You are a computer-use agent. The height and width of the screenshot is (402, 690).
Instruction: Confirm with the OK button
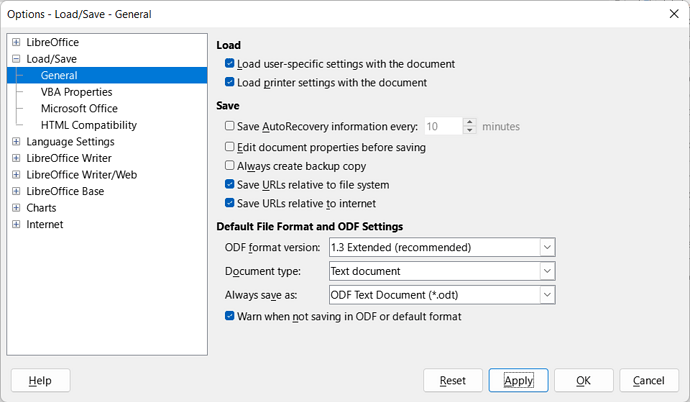tap(584, 380)
